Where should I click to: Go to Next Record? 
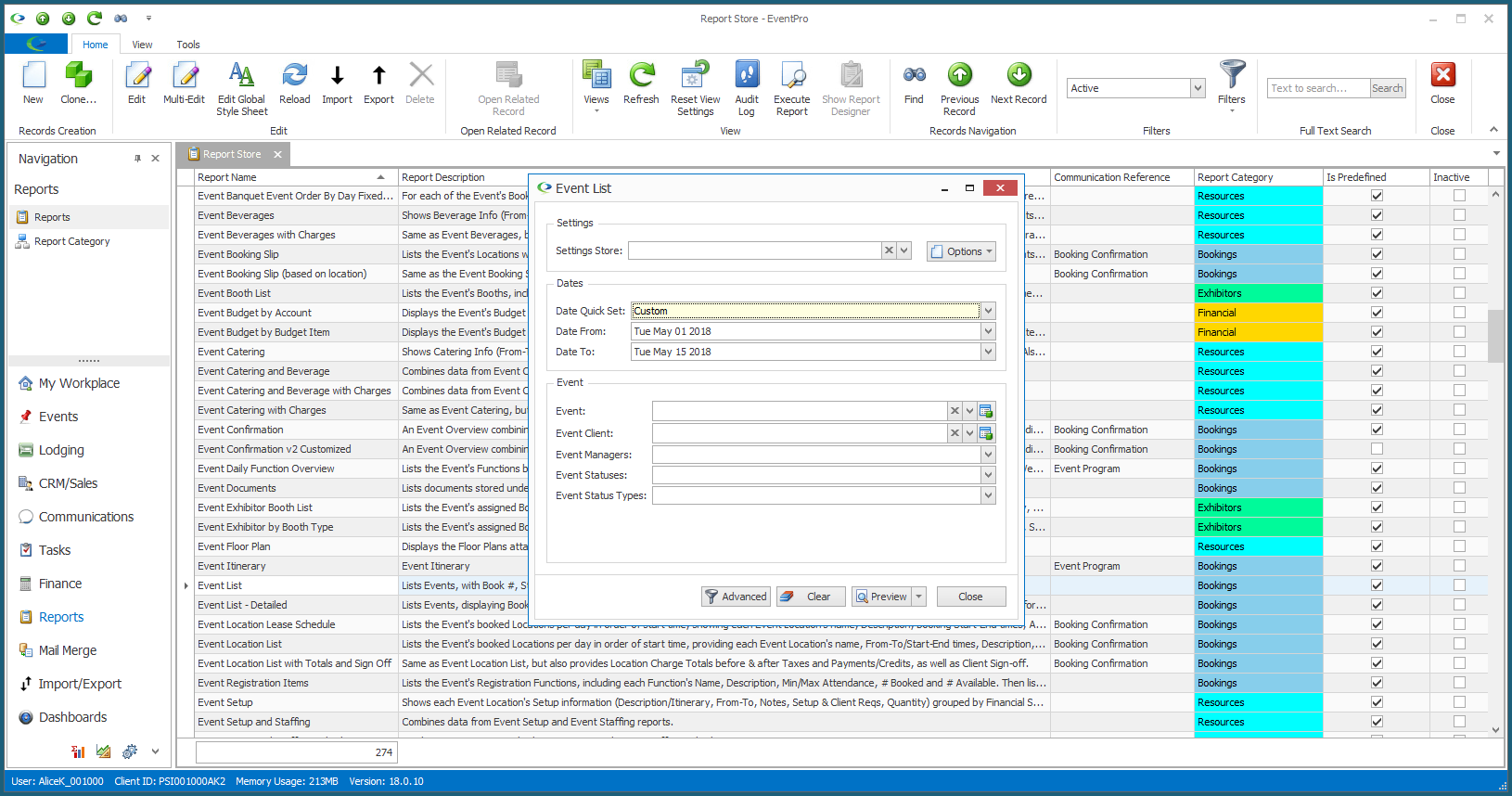coord(1019,83)
